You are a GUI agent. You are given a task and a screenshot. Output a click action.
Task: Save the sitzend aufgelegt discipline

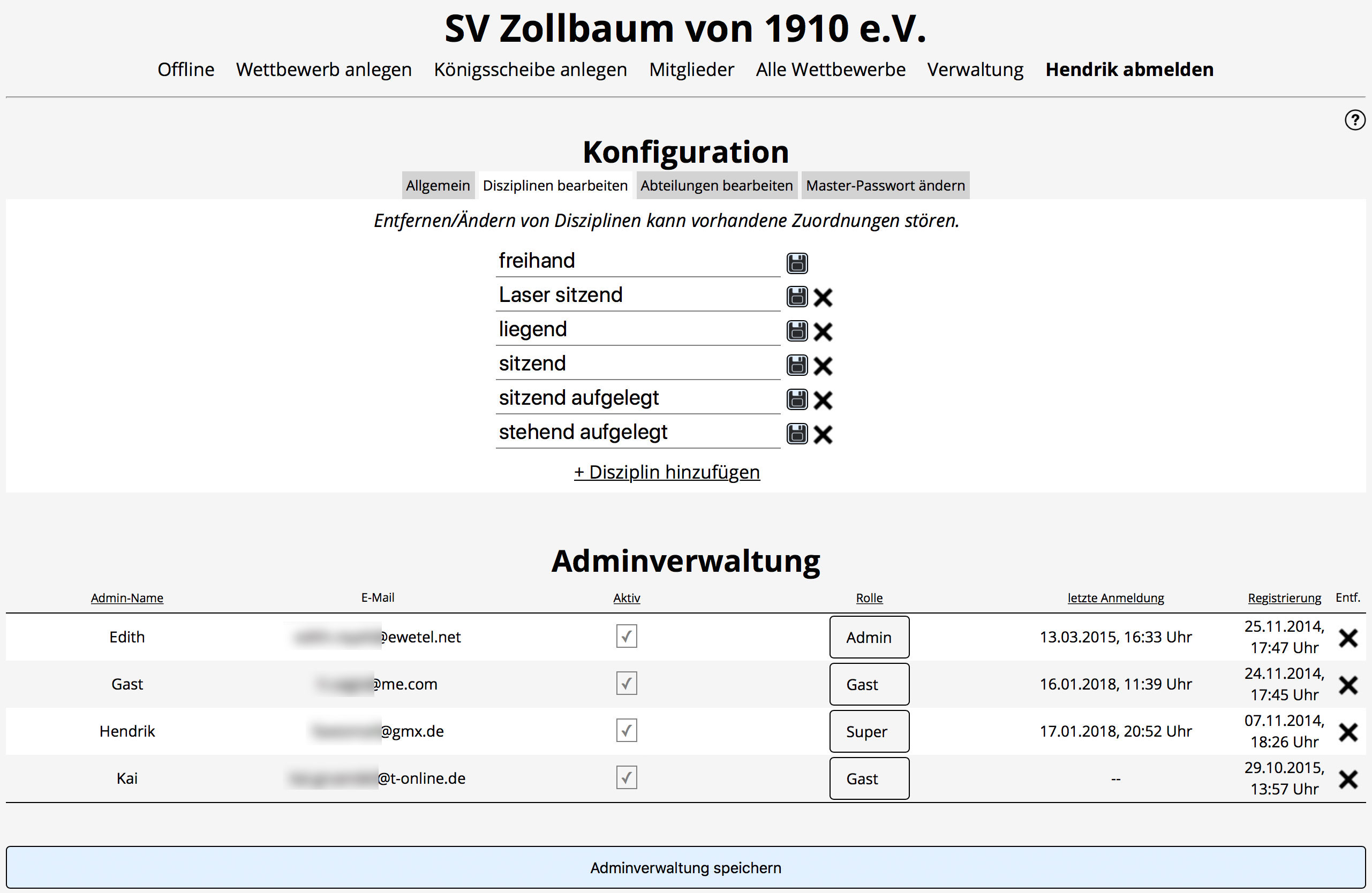[797, 399]
